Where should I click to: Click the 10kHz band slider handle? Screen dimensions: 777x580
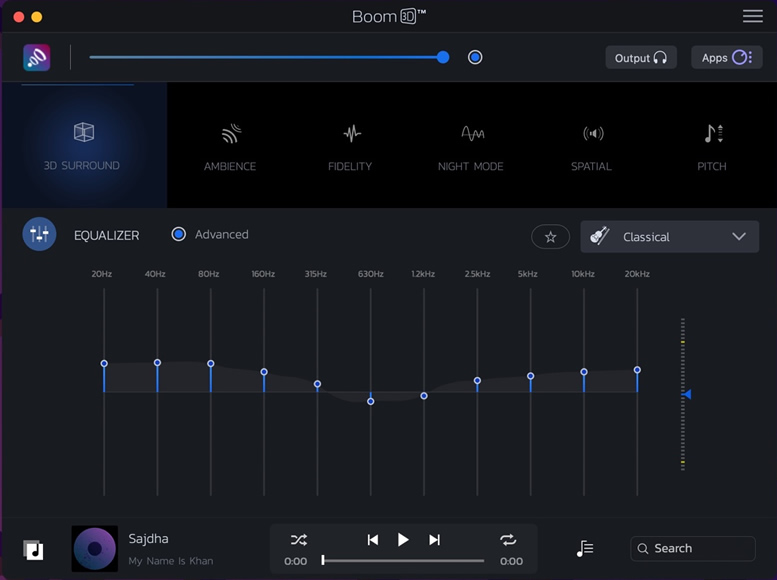pyautogui.click(x=584, y=371)
